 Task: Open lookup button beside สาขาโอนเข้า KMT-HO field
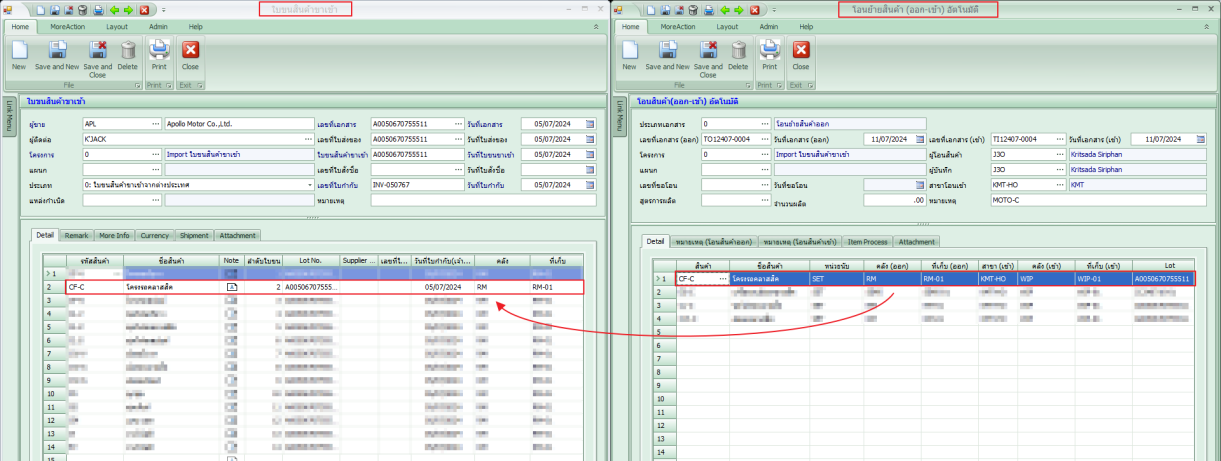point(1059,185)
